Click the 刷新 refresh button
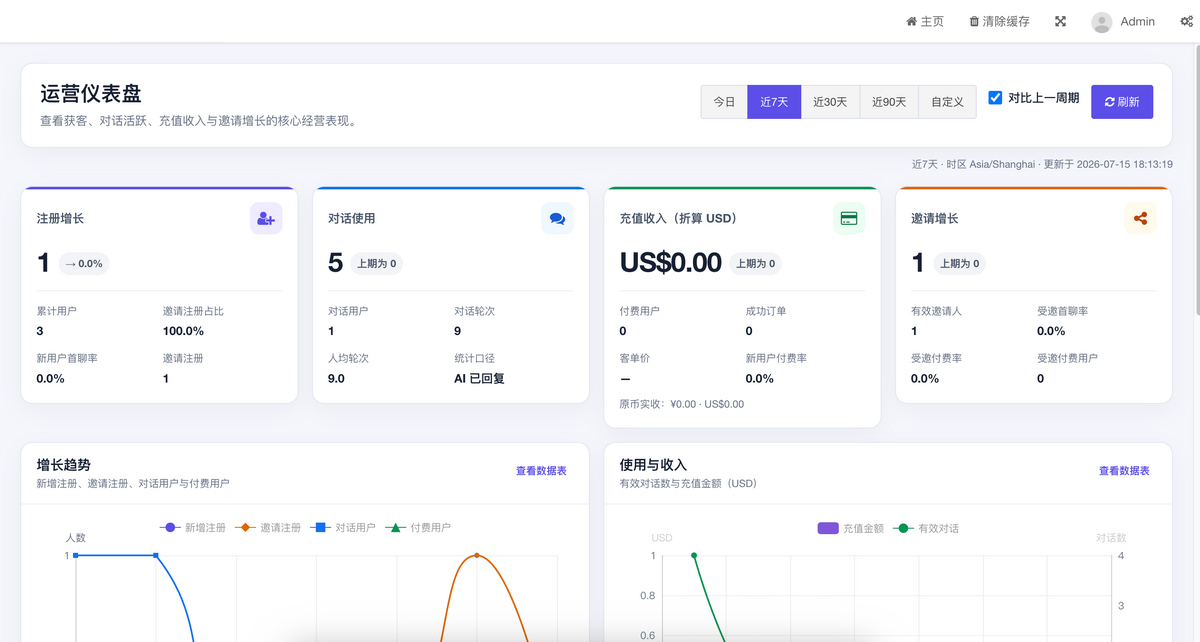Viewport: 1200px width, 642px height. [x=1122, y=102]
